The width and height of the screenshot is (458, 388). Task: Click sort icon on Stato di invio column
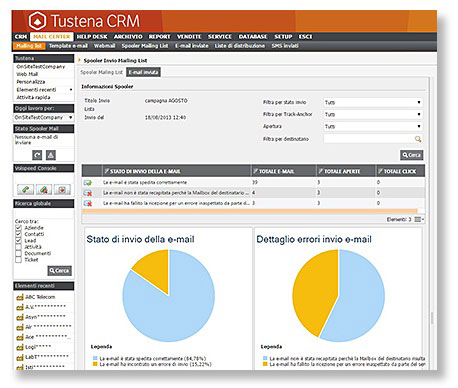coord(106,171)
